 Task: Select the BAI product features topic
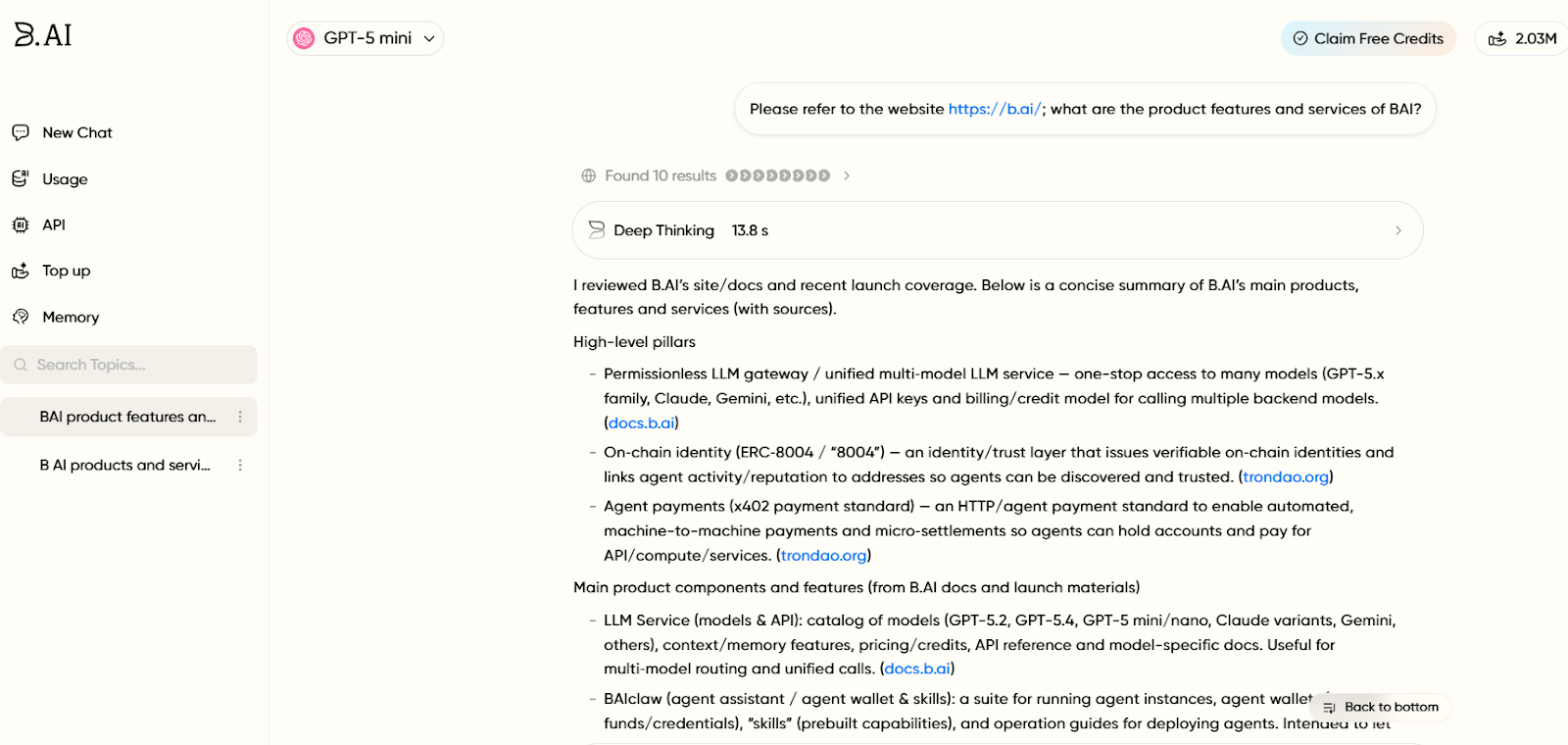127,417
